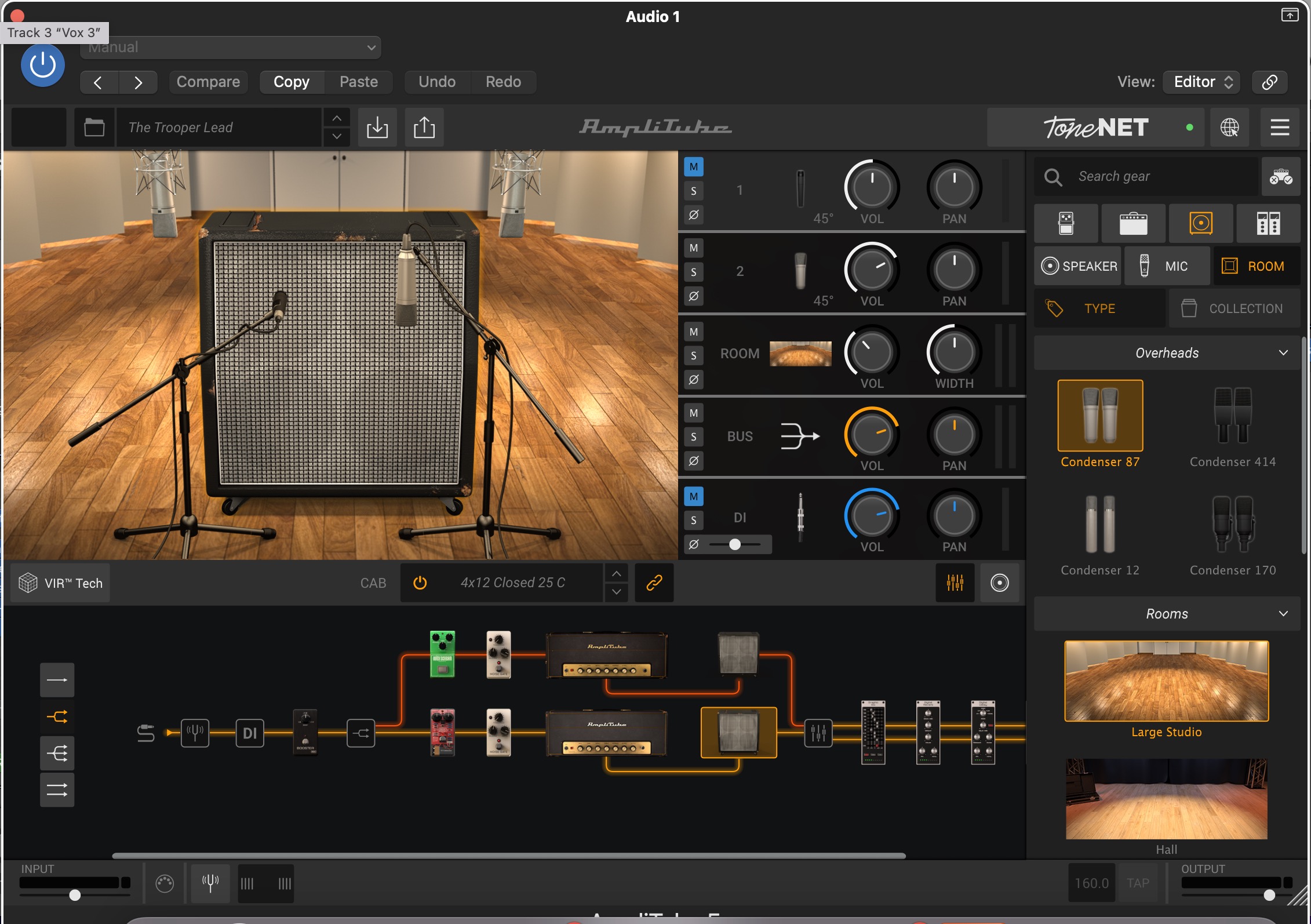
Task: Toggle the CAB power button
Action: 420,583
